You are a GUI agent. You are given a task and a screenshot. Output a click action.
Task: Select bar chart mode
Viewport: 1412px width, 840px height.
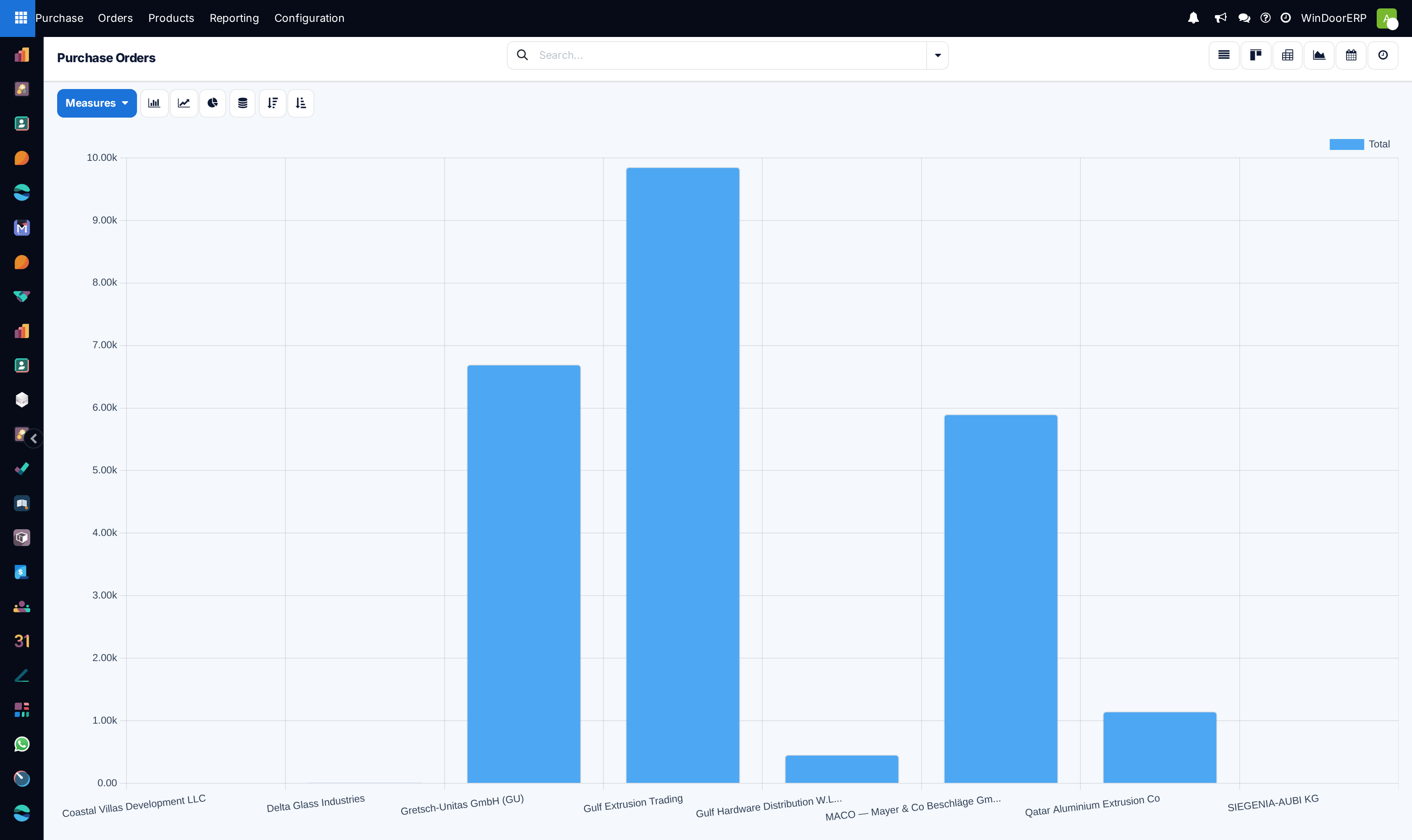pyautogui.click(x=154, y=103)
